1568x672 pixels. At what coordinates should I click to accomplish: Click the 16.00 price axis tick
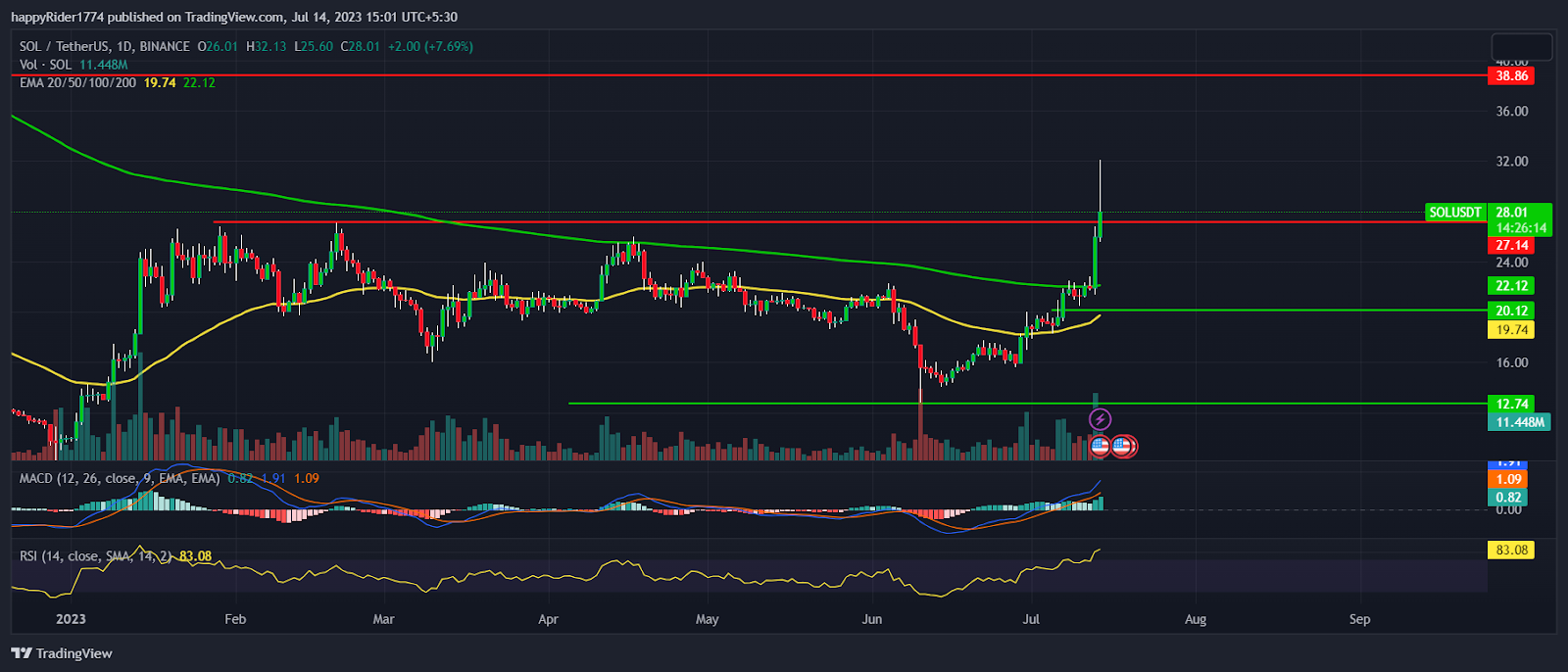[x=1511, y=362]
